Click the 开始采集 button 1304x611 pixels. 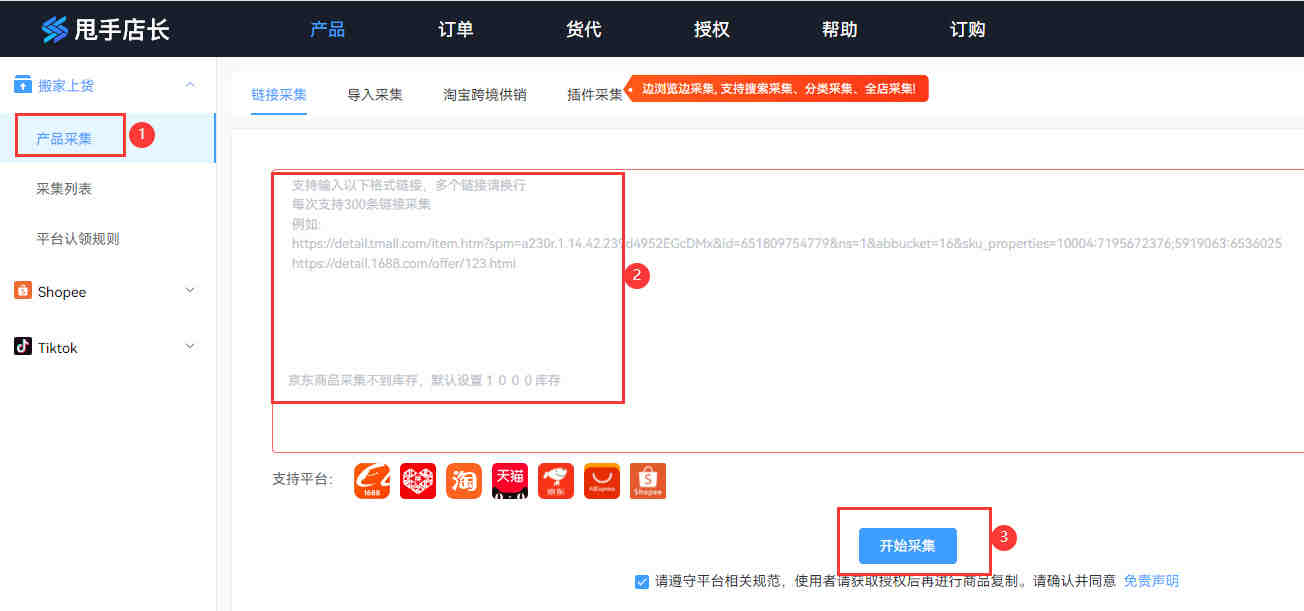908,546
